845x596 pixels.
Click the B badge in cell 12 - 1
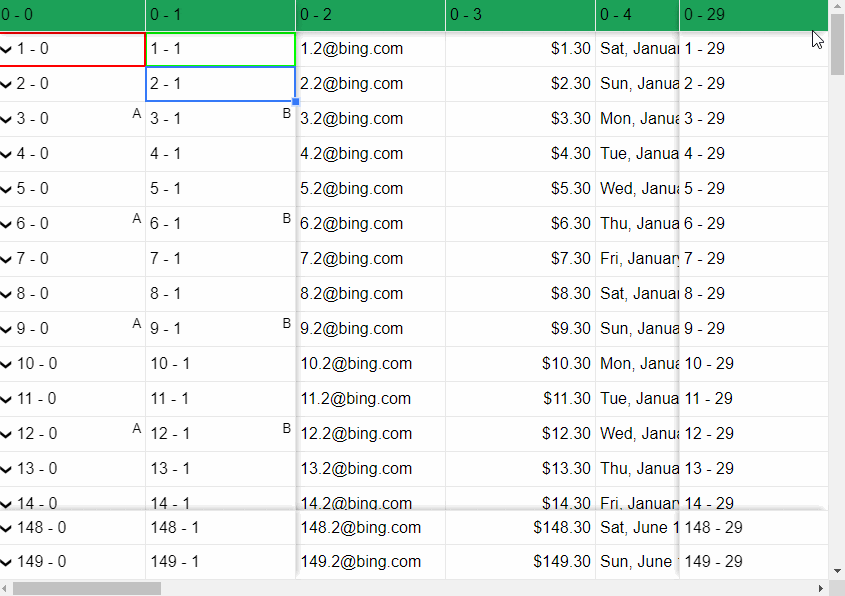pos(286,428)
